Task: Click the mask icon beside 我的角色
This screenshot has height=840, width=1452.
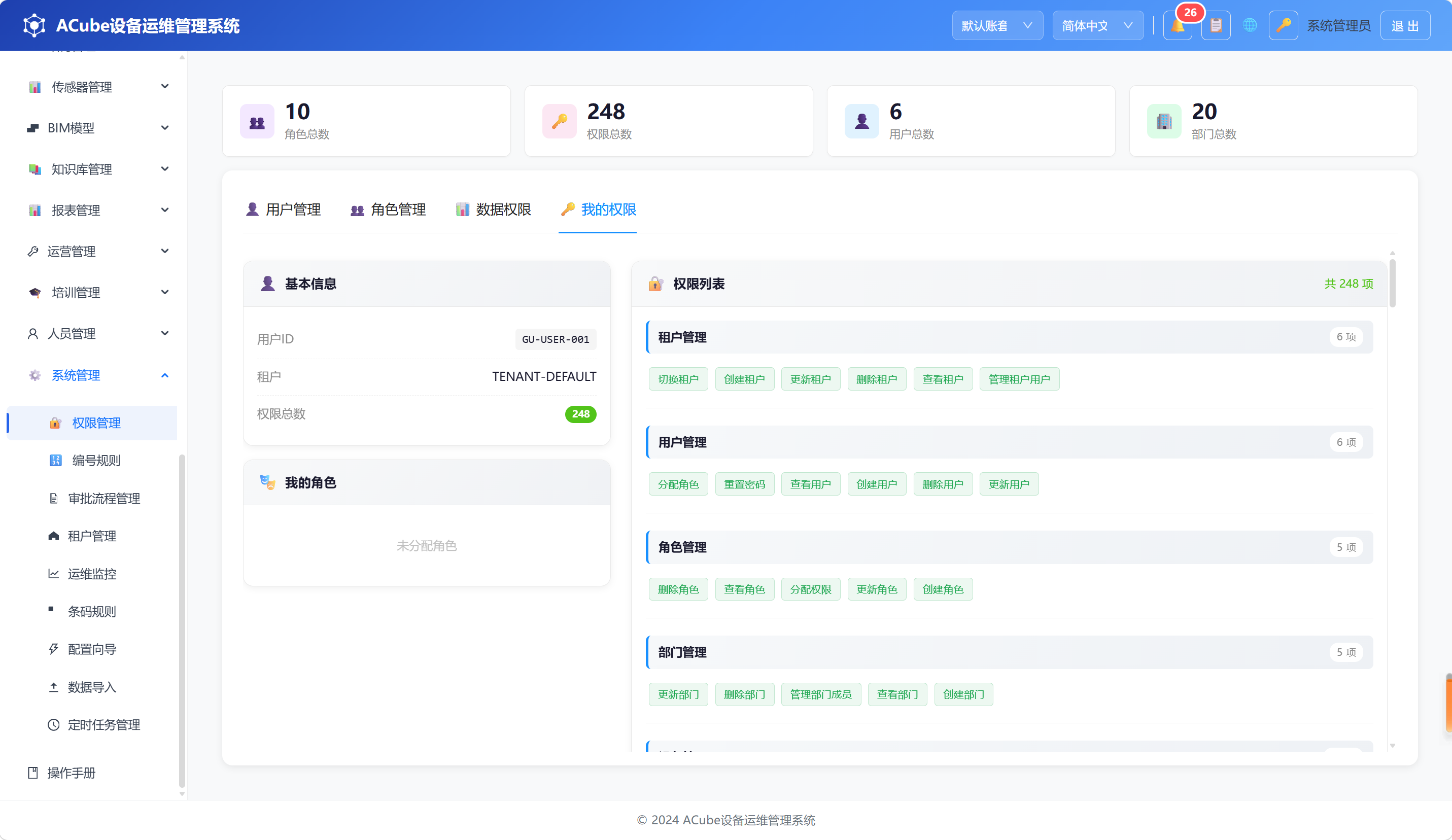Action: click(267, 482)
